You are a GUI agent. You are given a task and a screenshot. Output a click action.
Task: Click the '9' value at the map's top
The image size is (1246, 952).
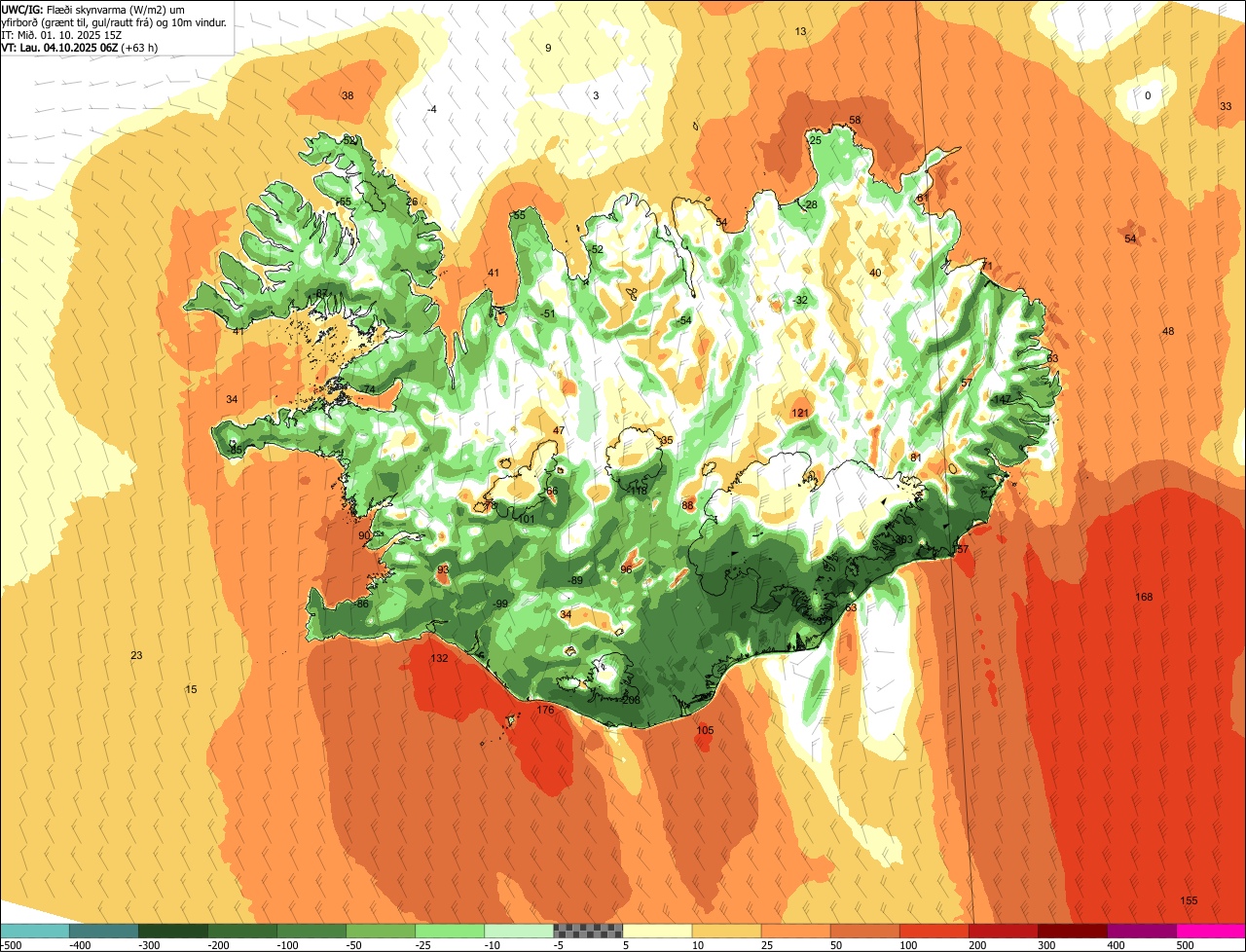pyautogui.click(x=548, y=48)
